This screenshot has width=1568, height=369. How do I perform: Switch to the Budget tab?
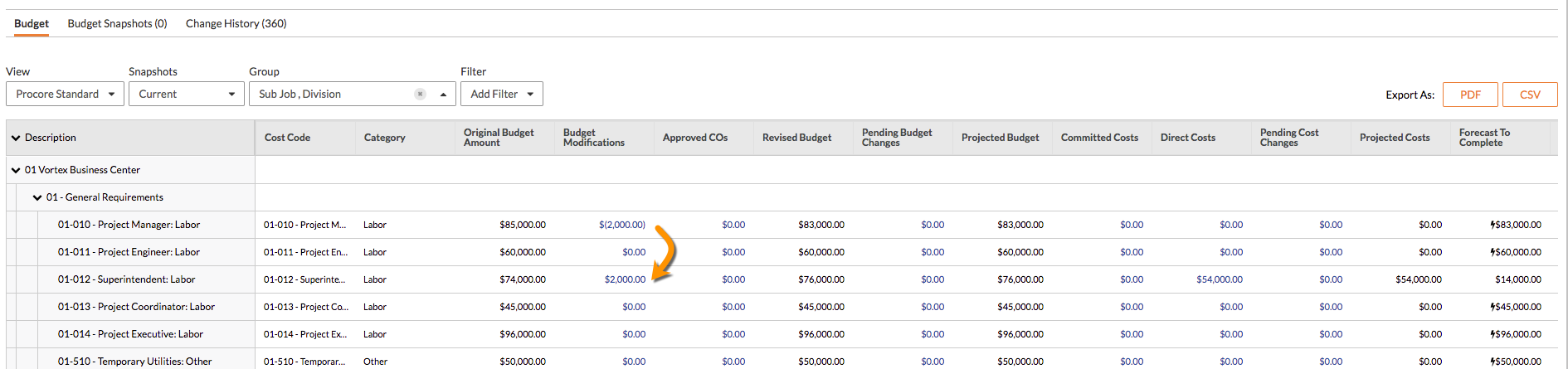tap(32, 23)
